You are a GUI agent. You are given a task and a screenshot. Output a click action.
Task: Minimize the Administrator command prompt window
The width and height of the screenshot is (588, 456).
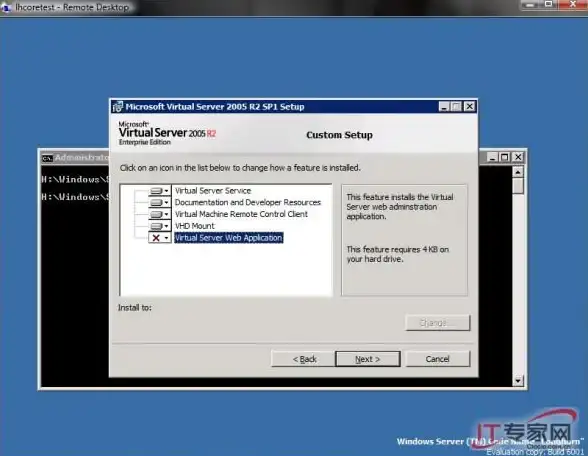[493, 157]
